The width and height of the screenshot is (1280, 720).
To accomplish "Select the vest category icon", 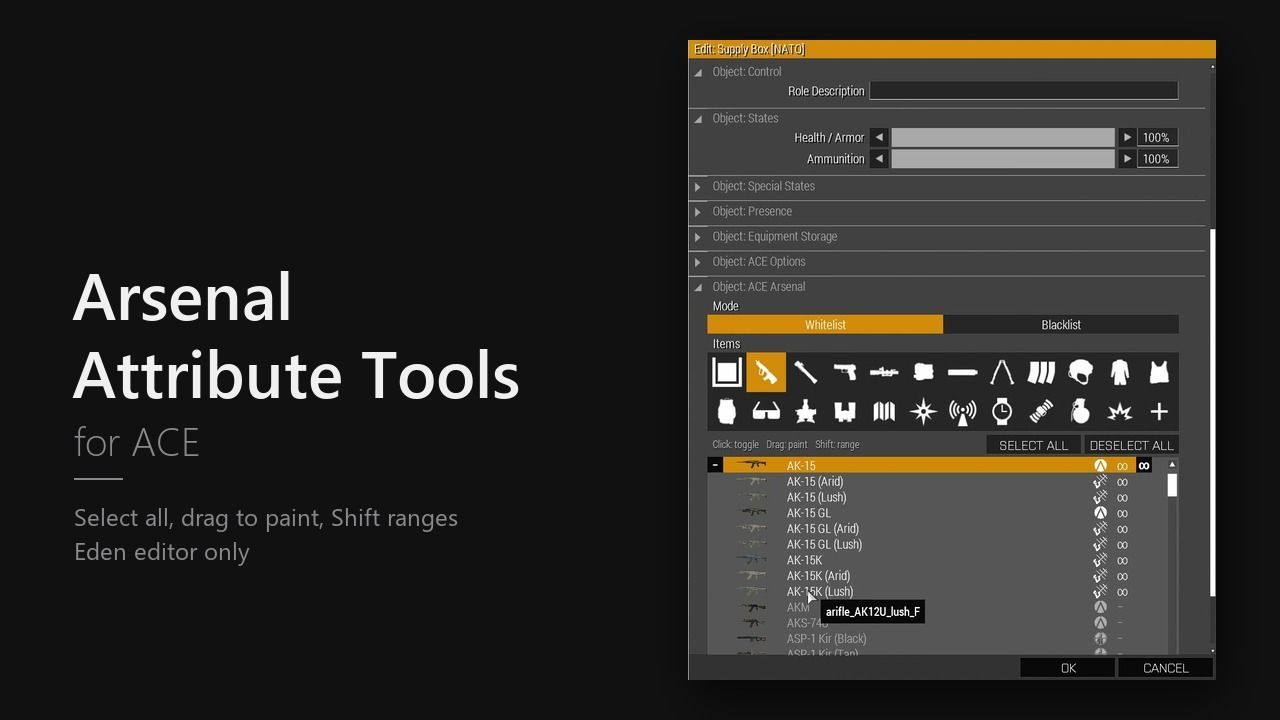I will pyautogui.click(x=1158, y=373).
